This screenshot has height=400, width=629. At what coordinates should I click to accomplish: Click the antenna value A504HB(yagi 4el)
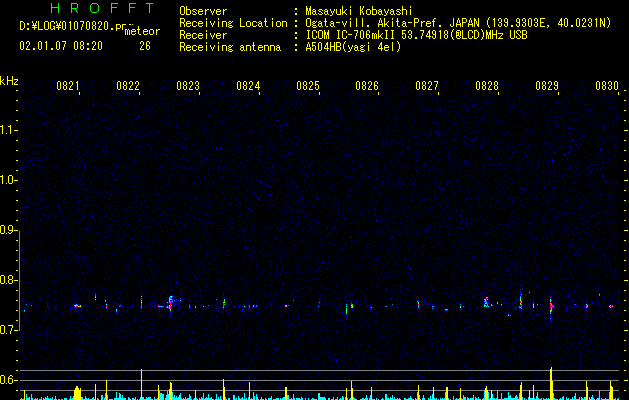353,47
